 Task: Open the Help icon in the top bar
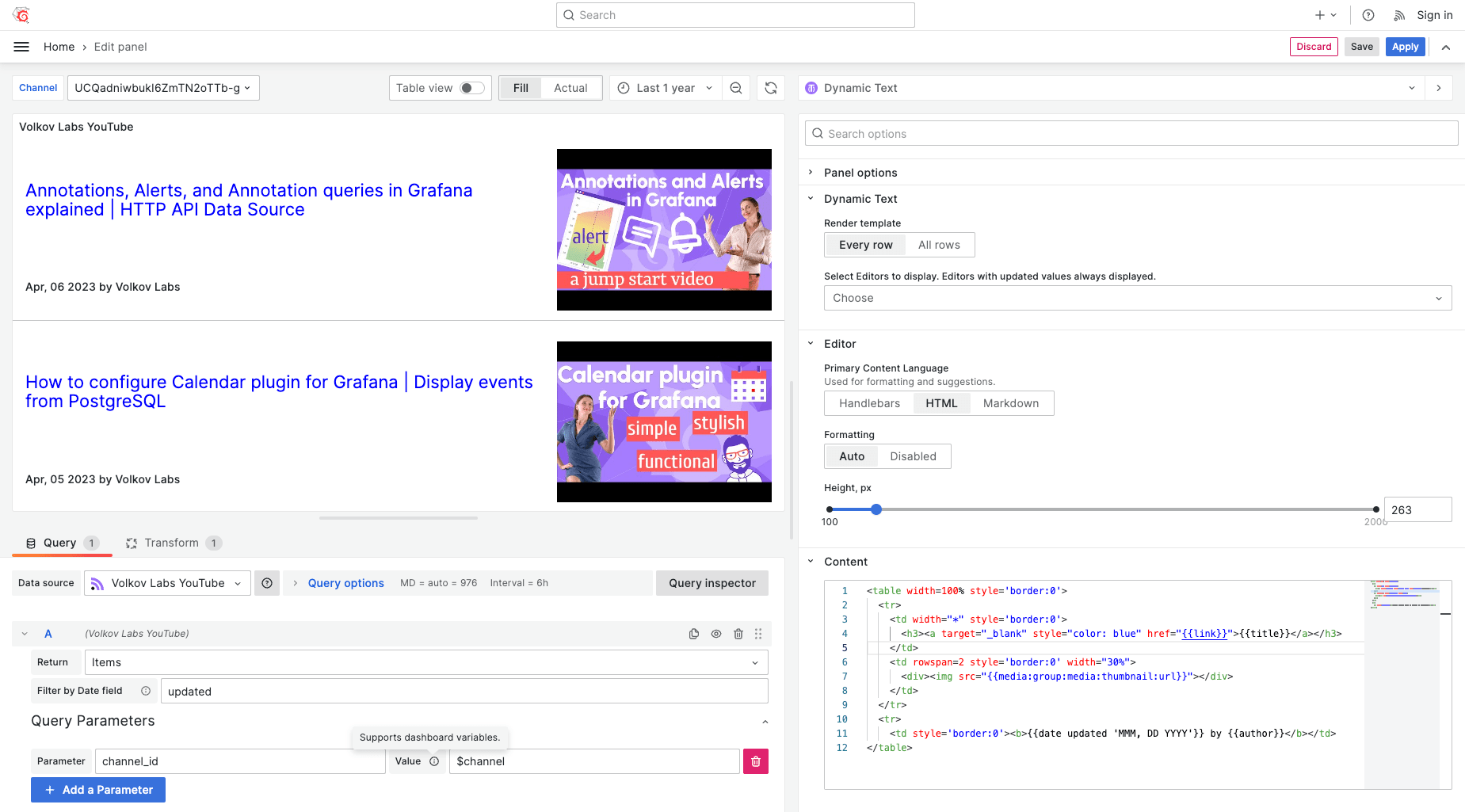tap(1368, 14)
